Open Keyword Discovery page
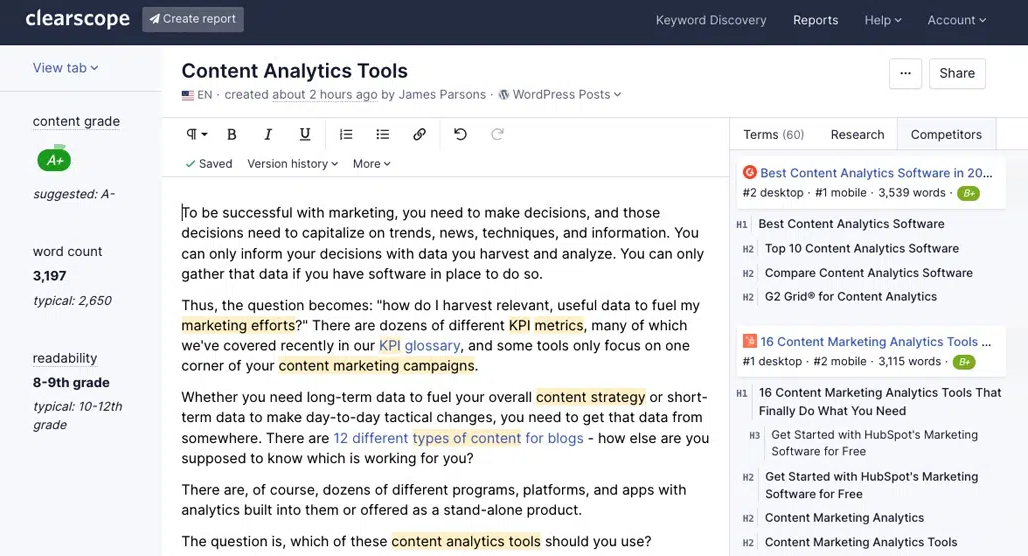Image resolution: width=1028 pixels, height=556 pixels. [x=711, y=20]
